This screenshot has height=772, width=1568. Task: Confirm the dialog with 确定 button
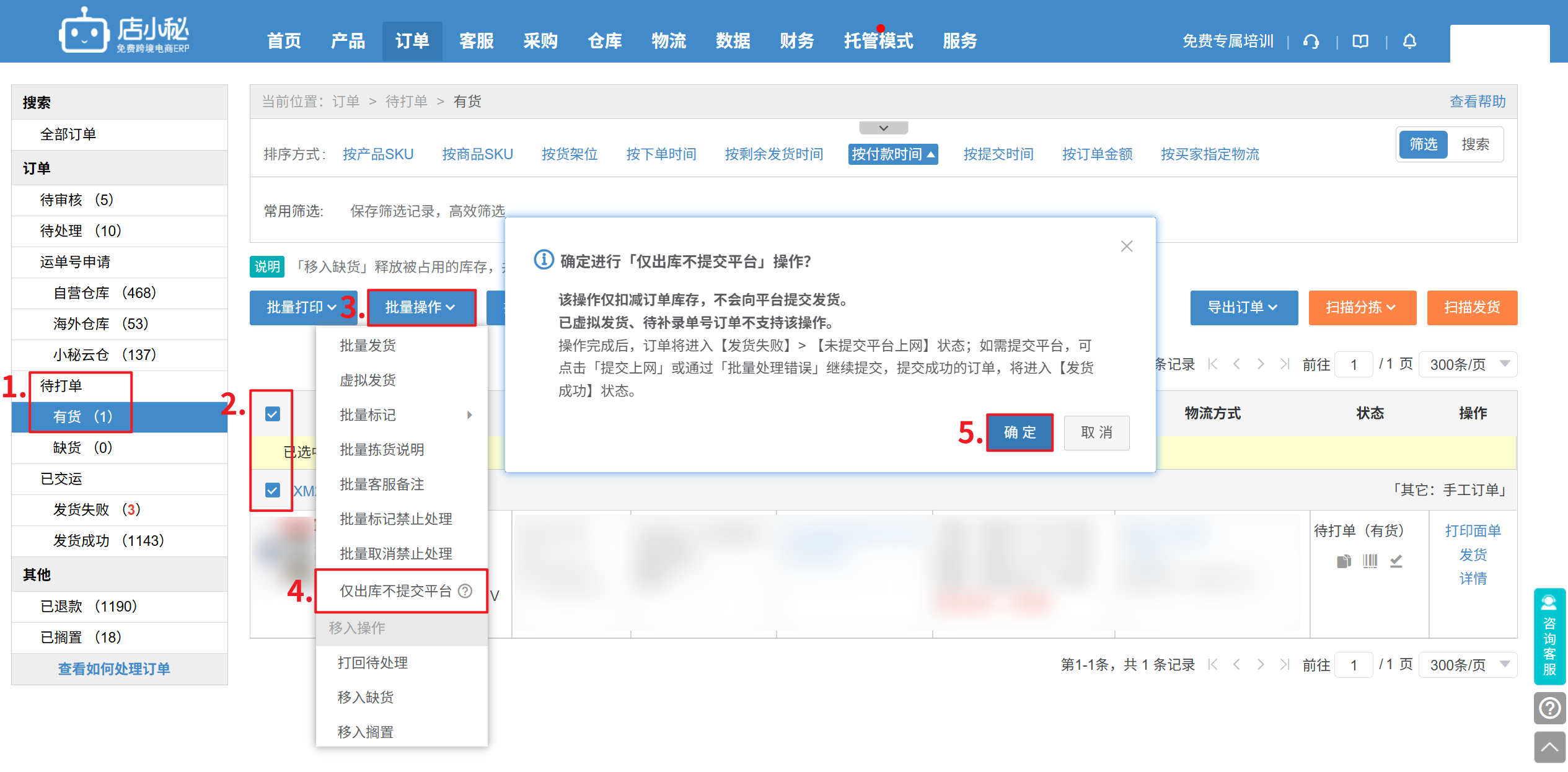pyautogui.click(x=1020, y=432)
